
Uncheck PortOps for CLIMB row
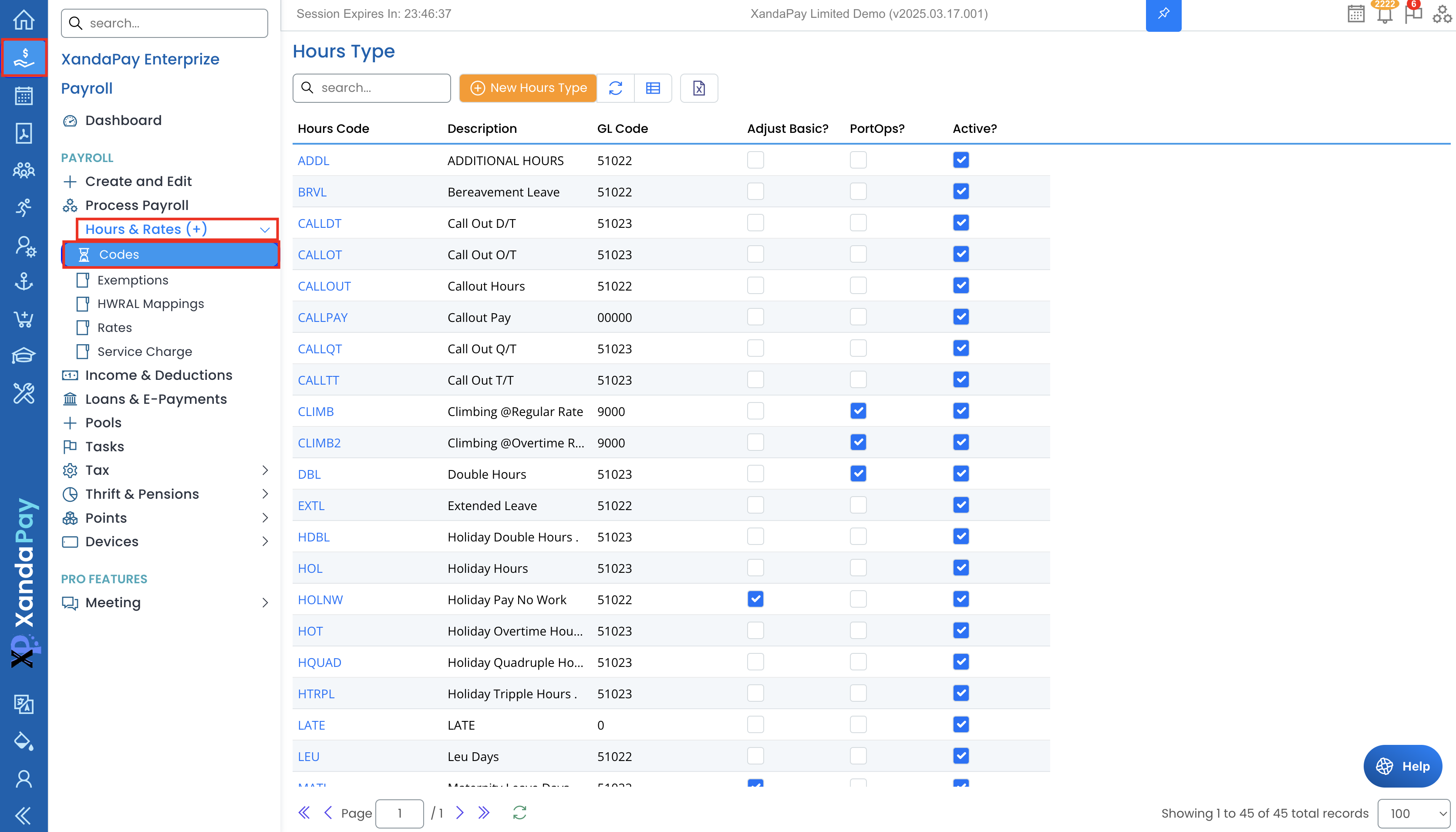point(858,411)
